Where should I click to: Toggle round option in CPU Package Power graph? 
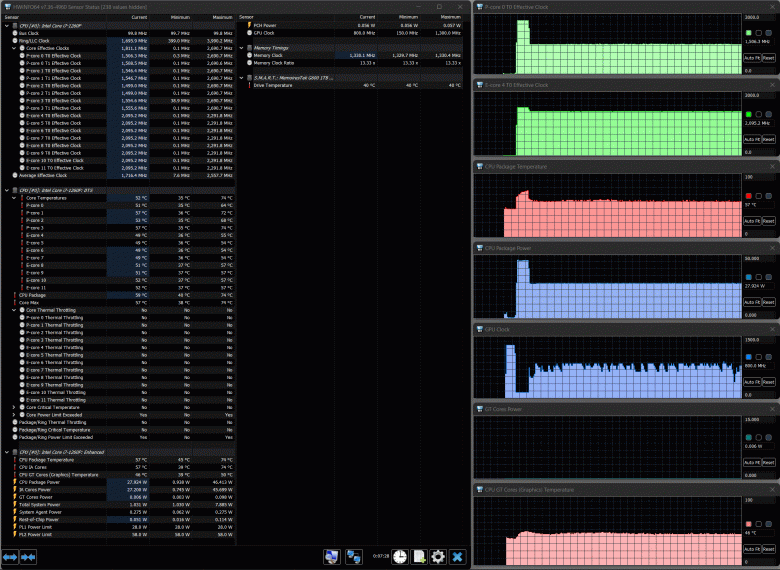coord(769,277)
